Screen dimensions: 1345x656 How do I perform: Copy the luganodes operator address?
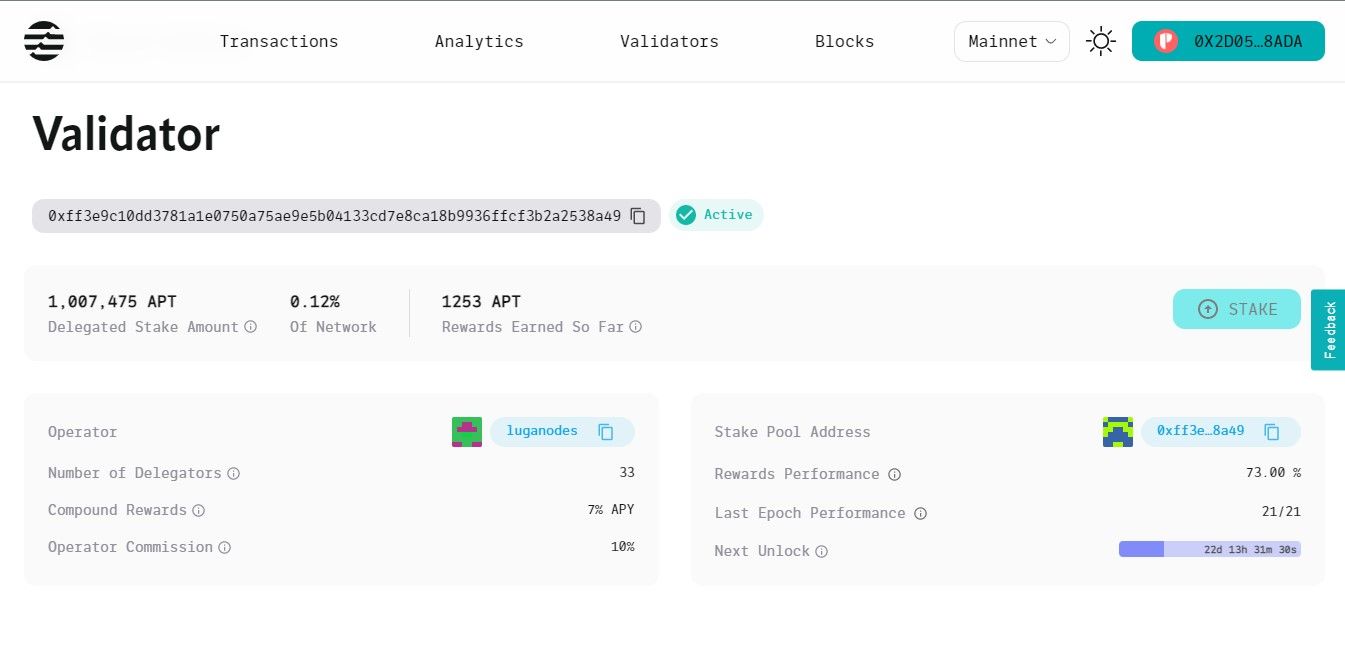pos(606,432)
